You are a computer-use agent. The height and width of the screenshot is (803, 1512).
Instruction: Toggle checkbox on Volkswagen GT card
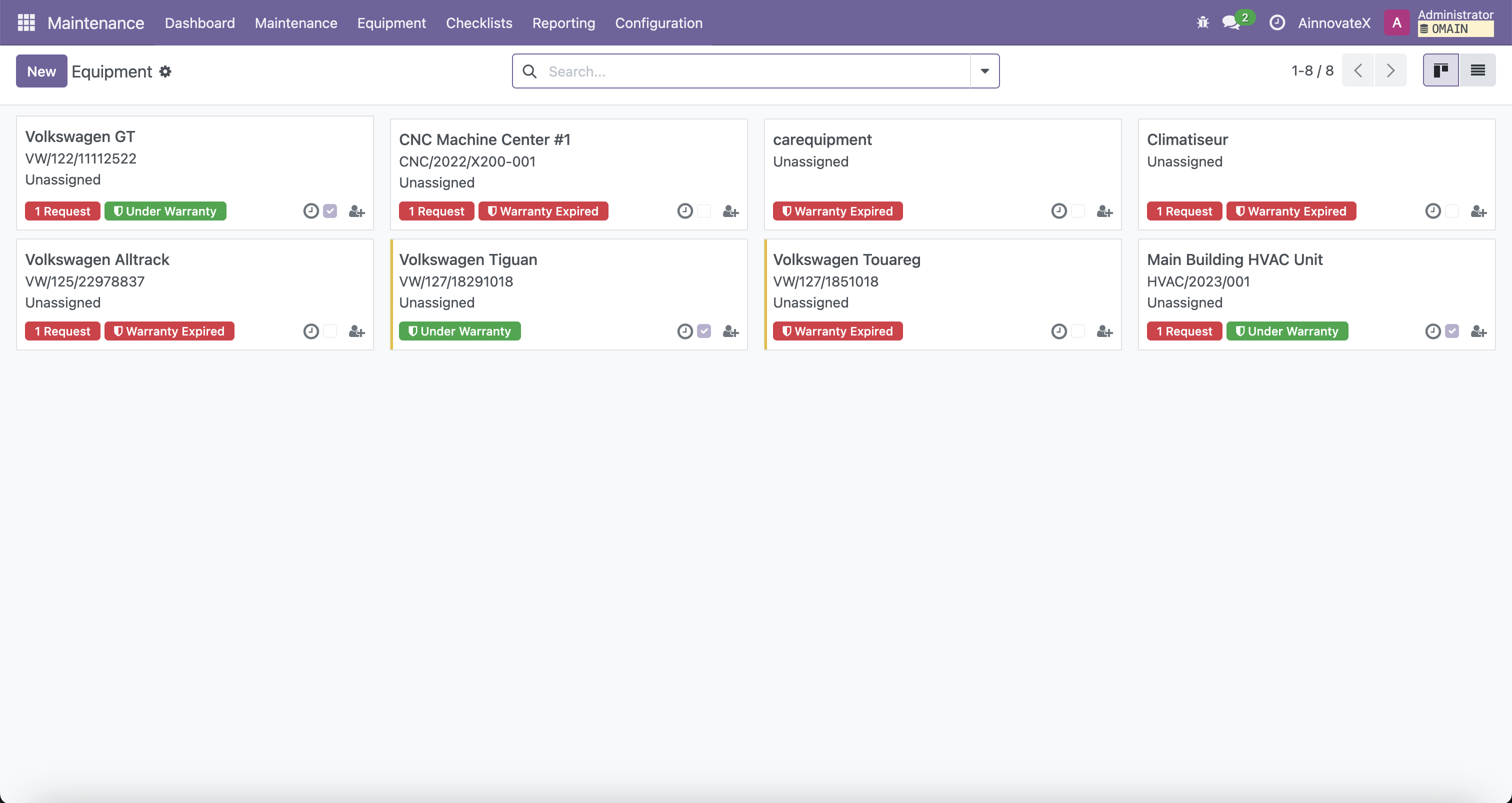[x=330, y=211]
